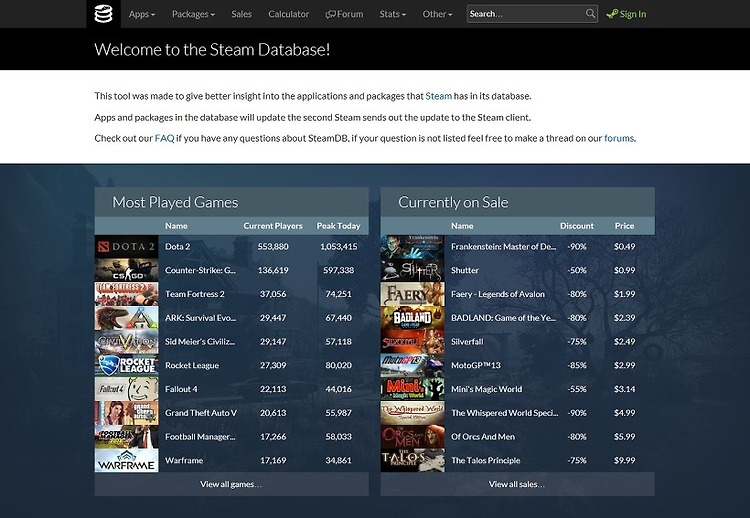The height and width of the screenshot is (518, 750).
Task: Open the BADLAND sale thumbnail
Action: point(412,318)
